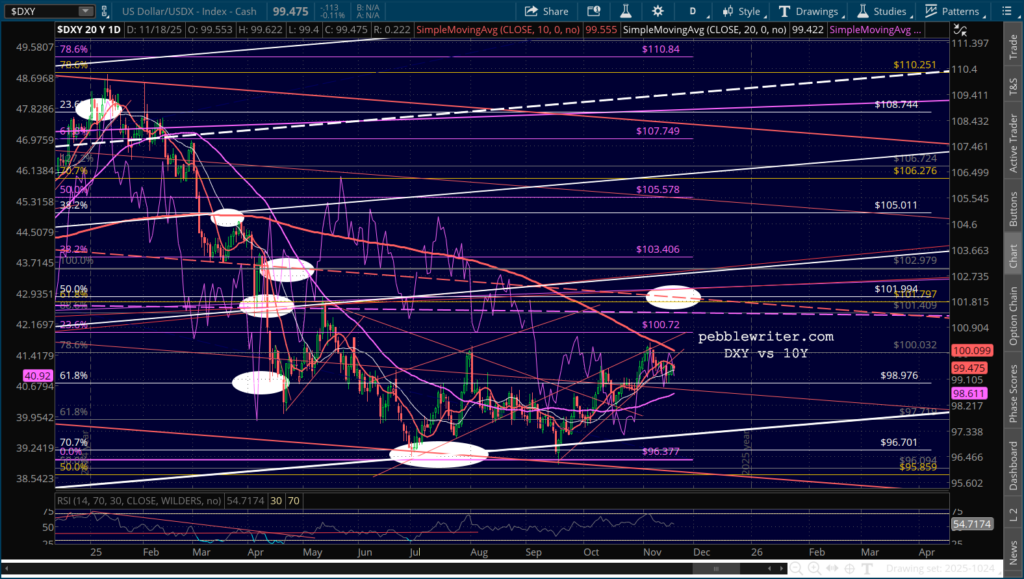Click the $100.72 level label
The height and width of the screenshot is (579, 1024).
[660, 324]
